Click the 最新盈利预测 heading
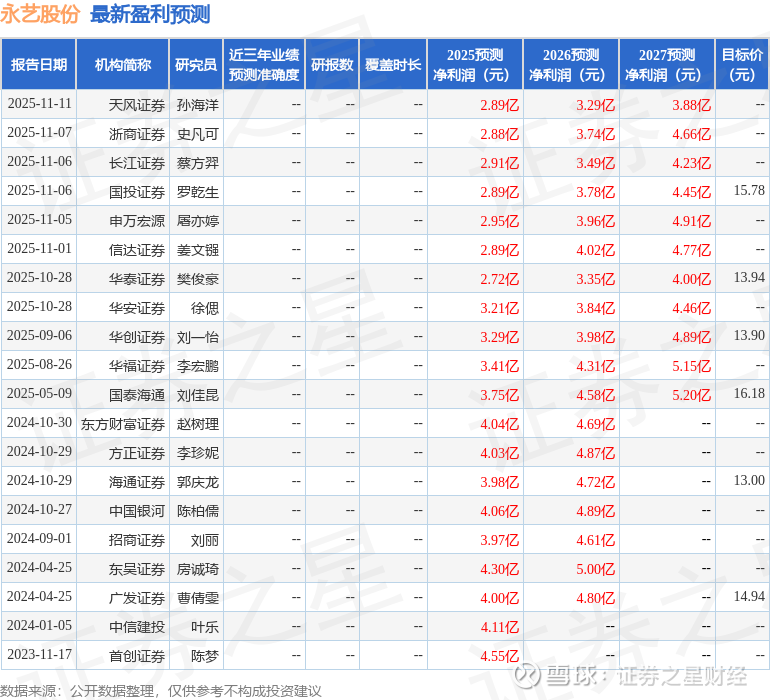This screenshot has width=770, height=700. pos(150,14)
